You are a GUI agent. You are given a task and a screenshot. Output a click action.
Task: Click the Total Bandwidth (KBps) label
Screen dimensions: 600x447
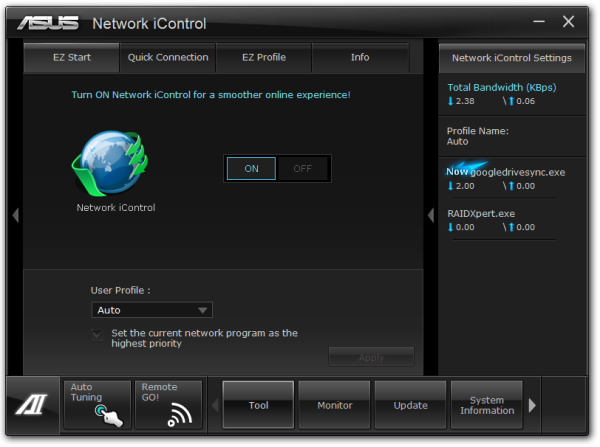(x=502, y=88)
